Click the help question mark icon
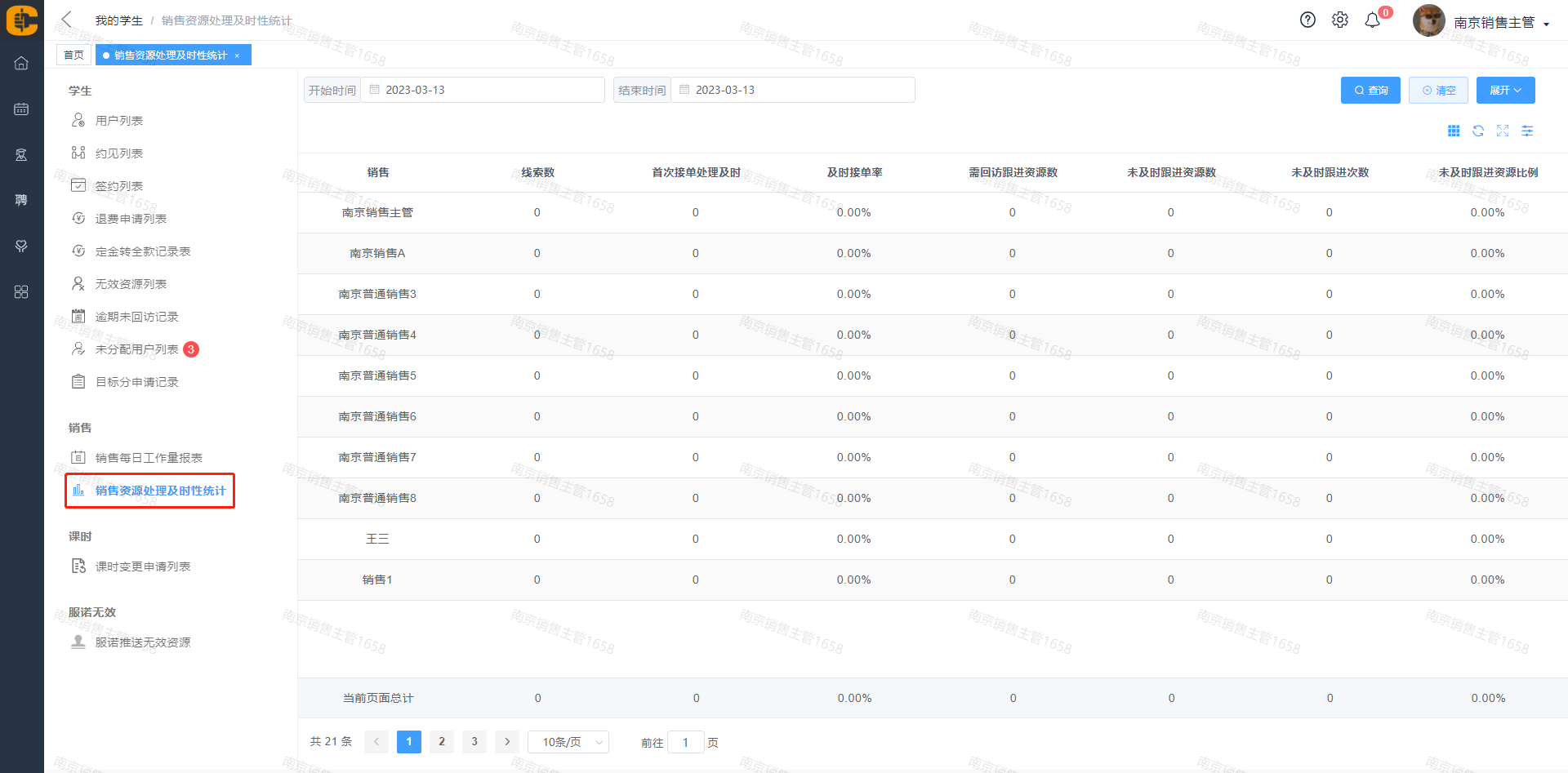Screen dimensions: 1568x773 [1307, 20]
